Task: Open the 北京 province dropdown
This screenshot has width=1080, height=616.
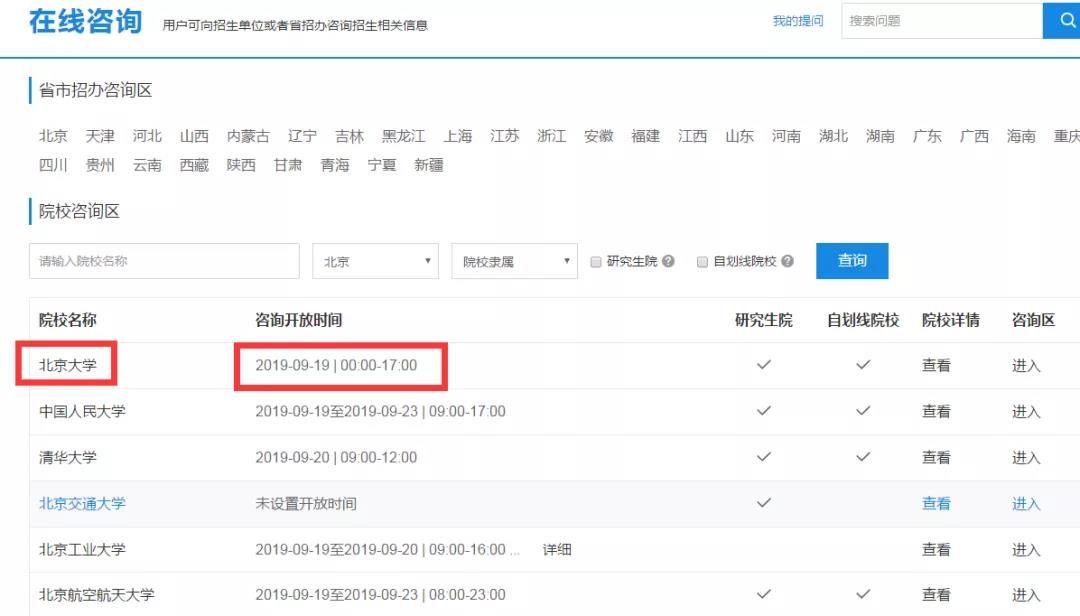Action: [376, 261]
